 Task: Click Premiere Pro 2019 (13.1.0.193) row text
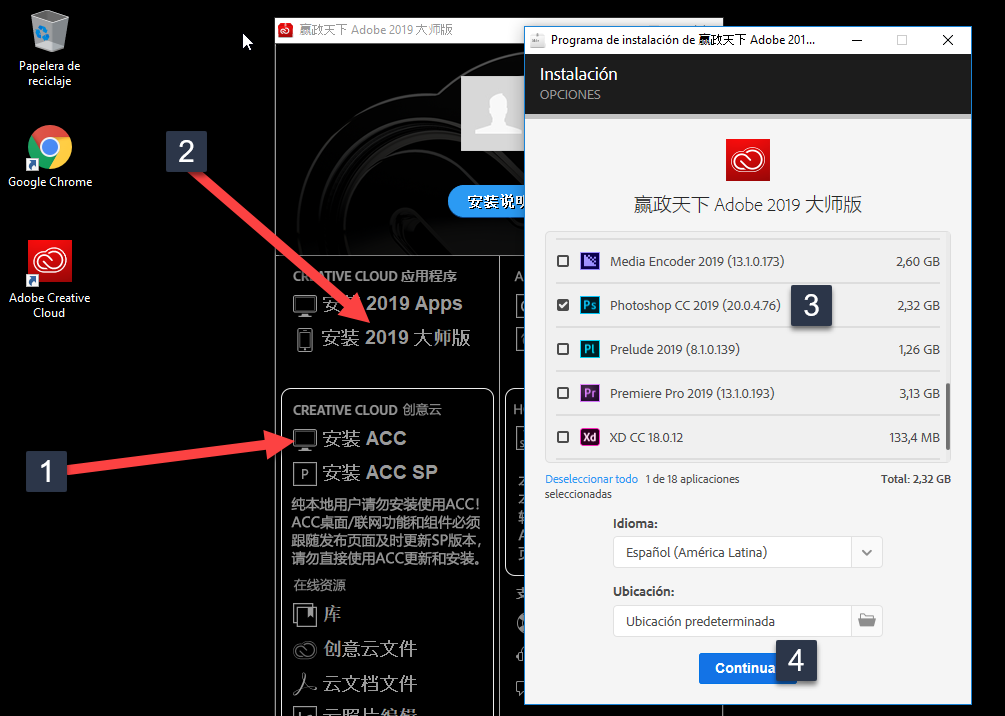[x=692, y=393]
